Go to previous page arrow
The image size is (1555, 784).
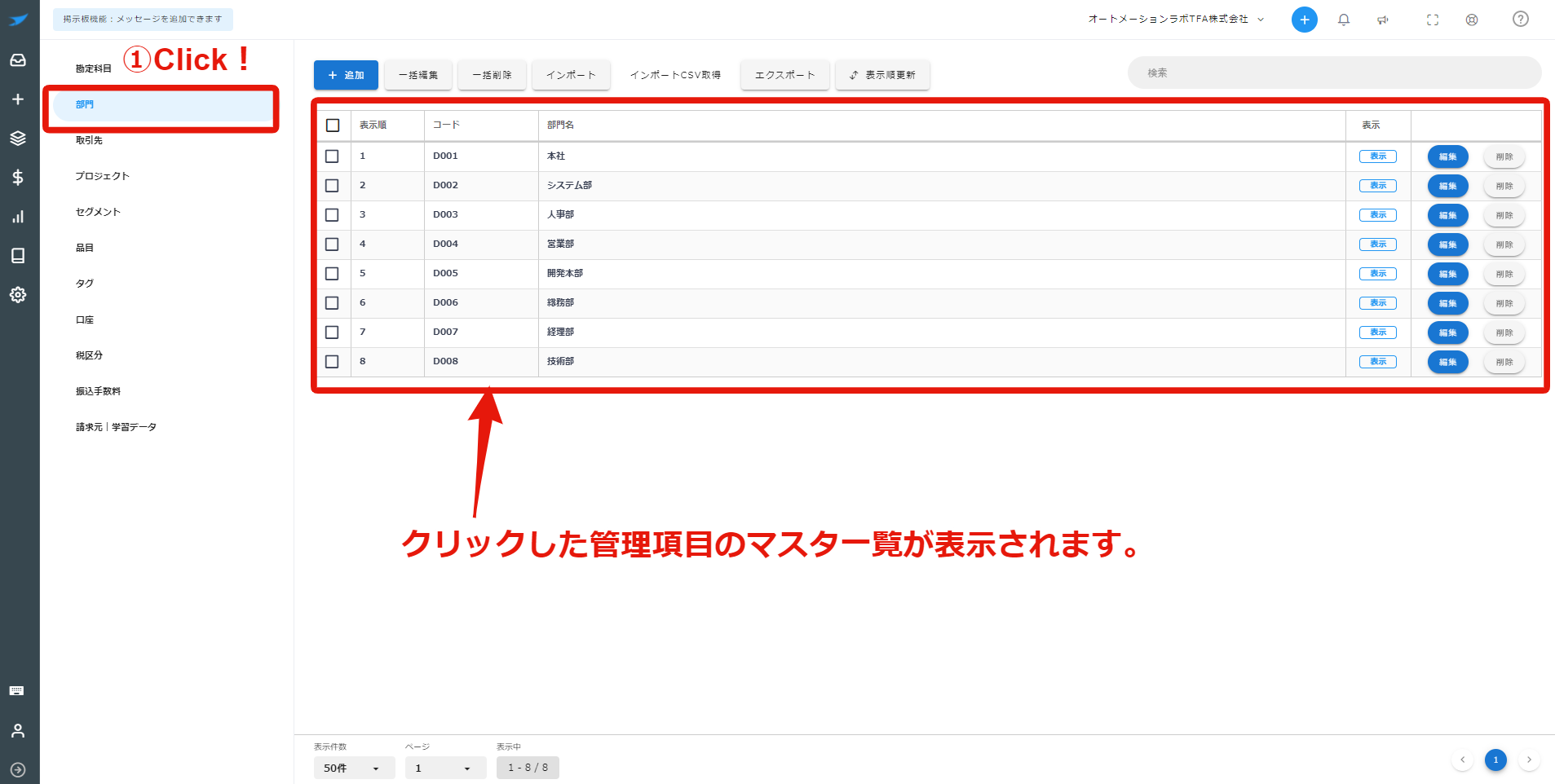click(x=1463, y=760)
